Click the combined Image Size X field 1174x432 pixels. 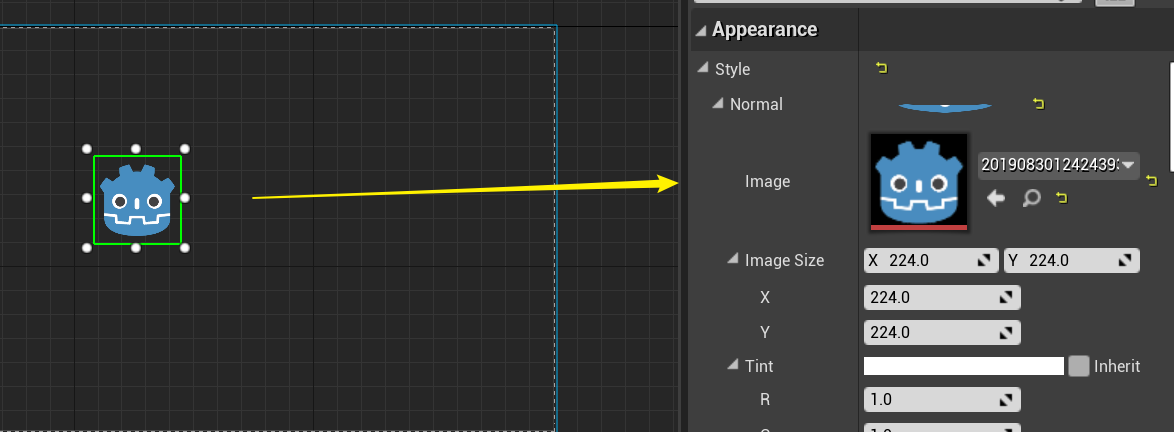click(x=931, y=261)
